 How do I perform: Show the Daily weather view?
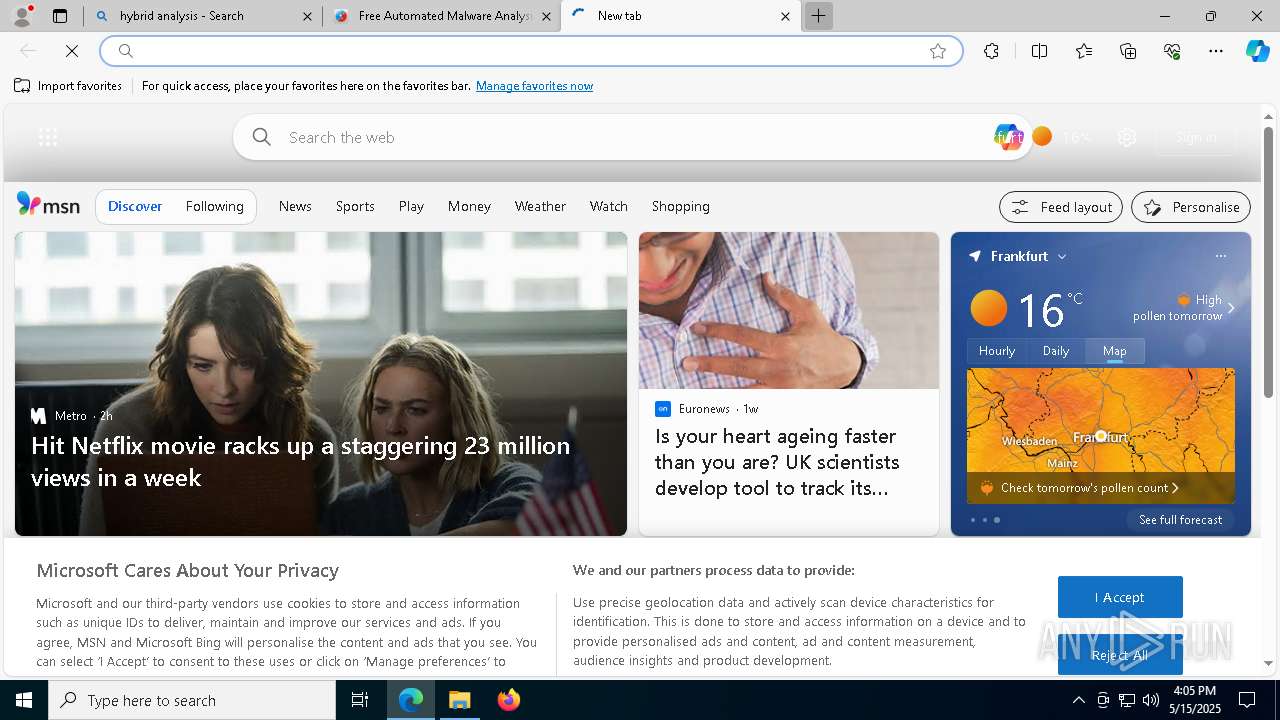(x=1056, y=351)
